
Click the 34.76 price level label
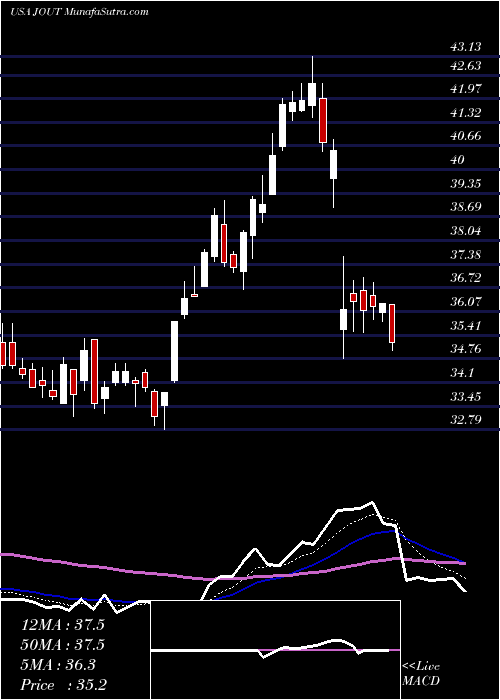(465, 349)
